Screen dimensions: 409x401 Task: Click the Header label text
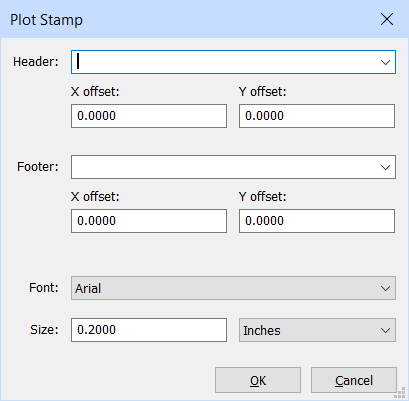click(x=36, y=62)
